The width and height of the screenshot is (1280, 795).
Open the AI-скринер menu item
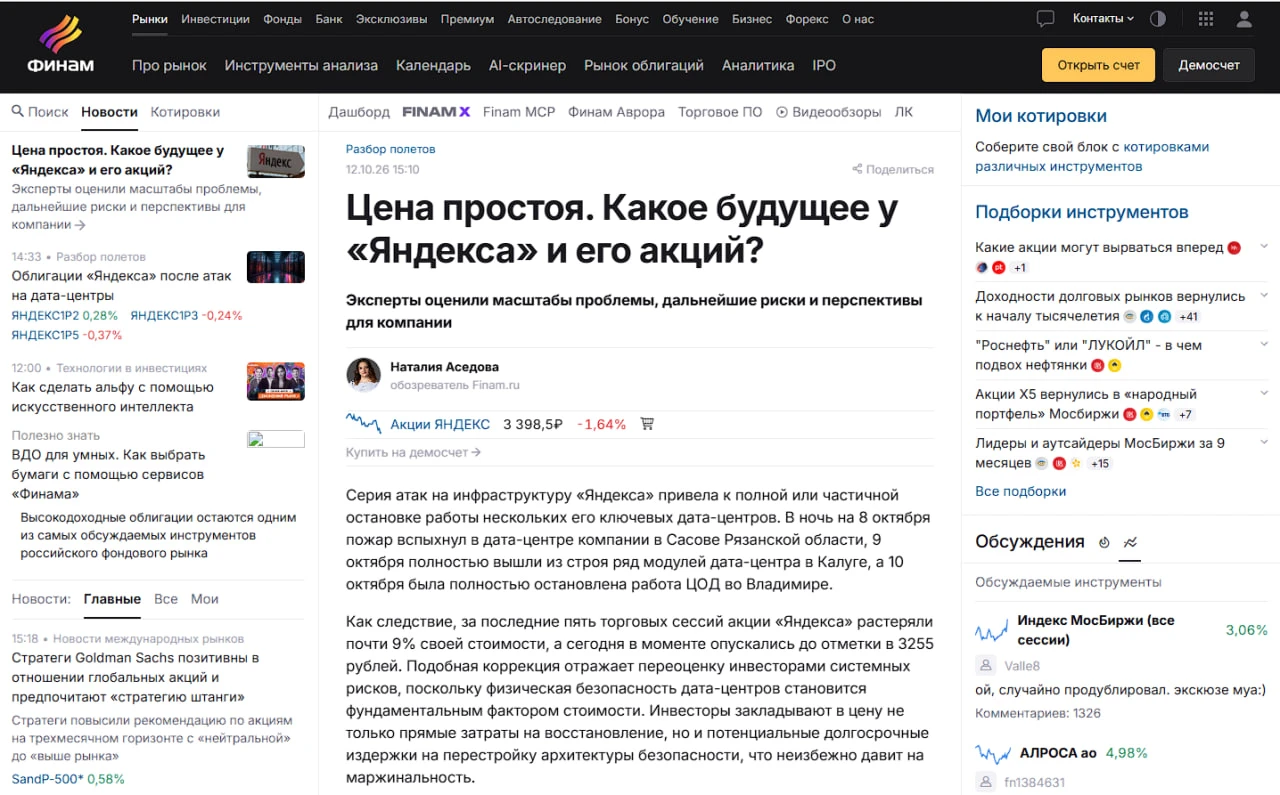(527, 65)
